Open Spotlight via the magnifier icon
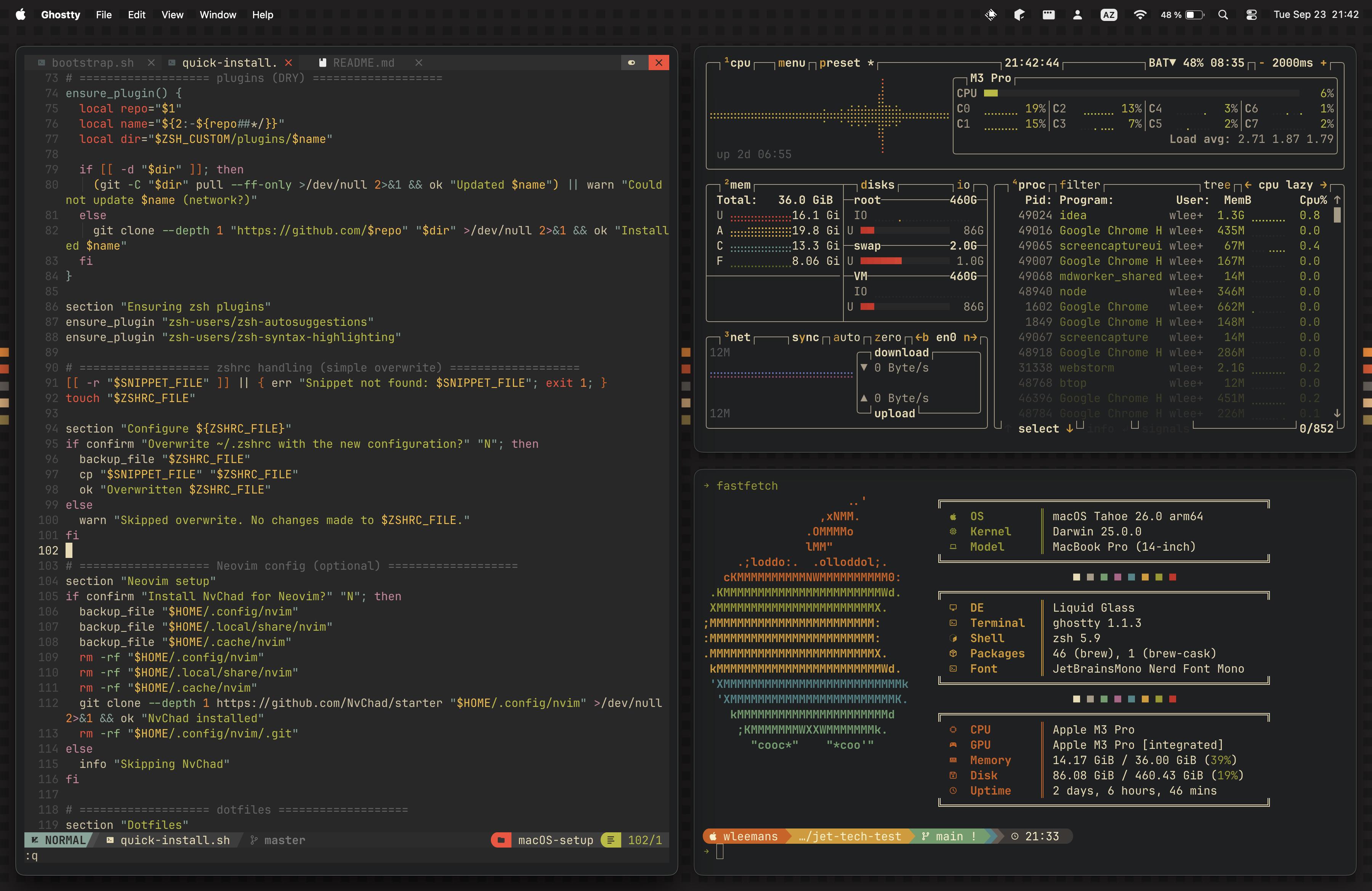Viewport: 1372px width, 891px height. point(1223,14)
